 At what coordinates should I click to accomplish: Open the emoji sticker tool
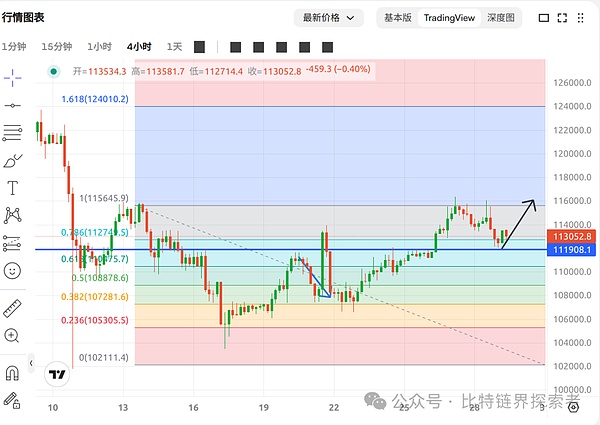(x=13, y=270)
